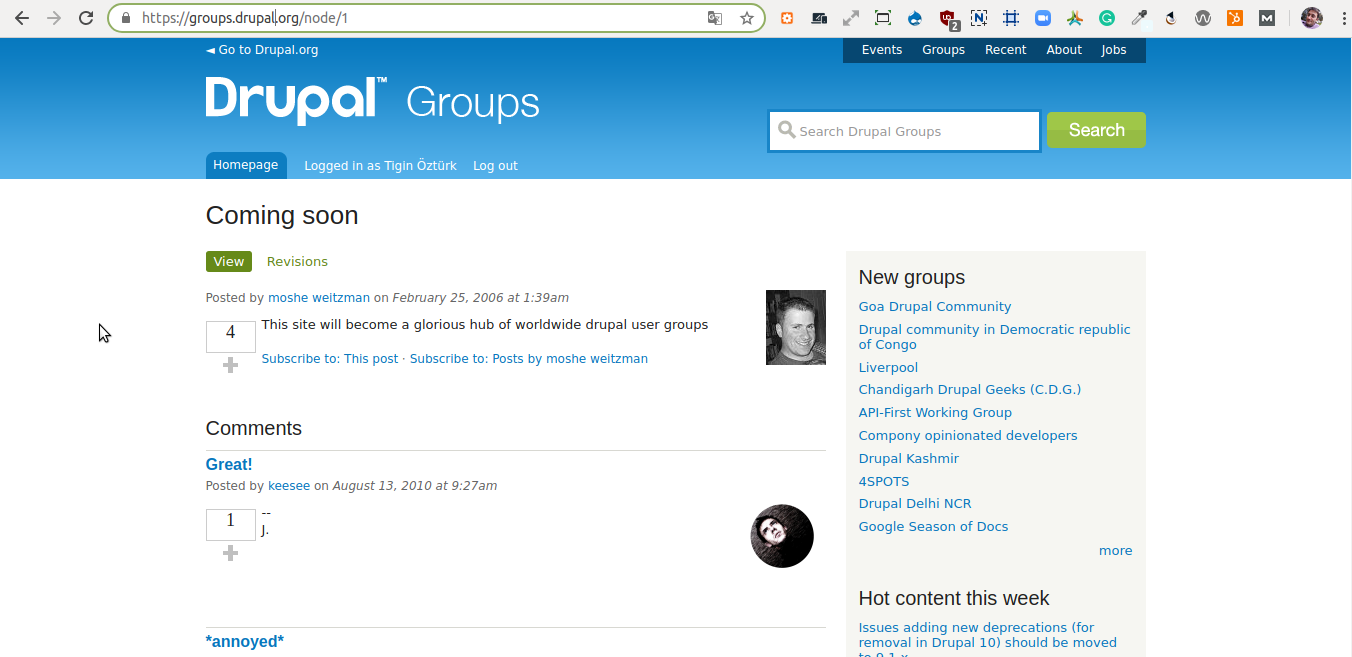
Task: Open API-First Working Group
Action: click(935, 413)
